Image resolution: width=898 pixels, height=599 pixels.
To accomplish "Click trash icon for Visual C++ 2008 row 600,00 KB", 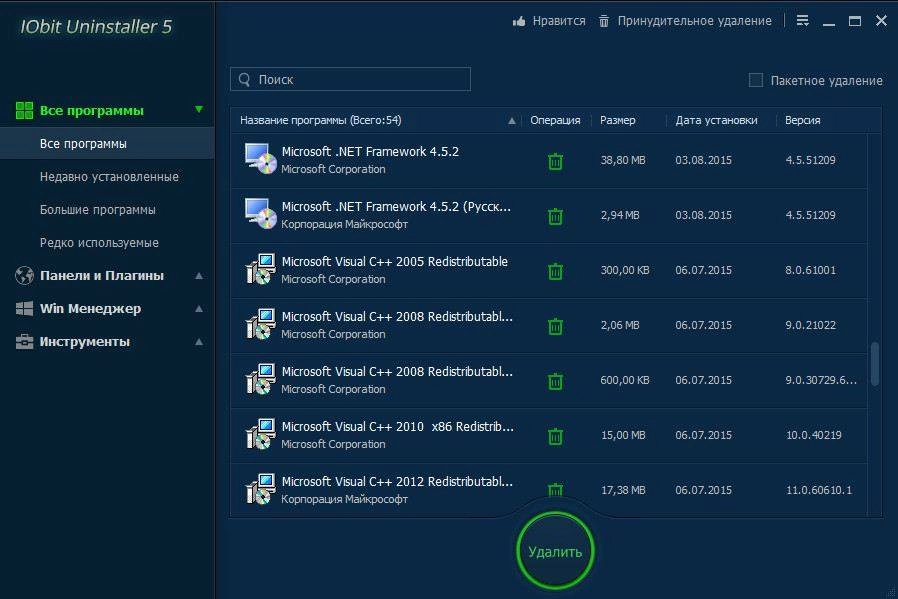I will click(555, 381).
